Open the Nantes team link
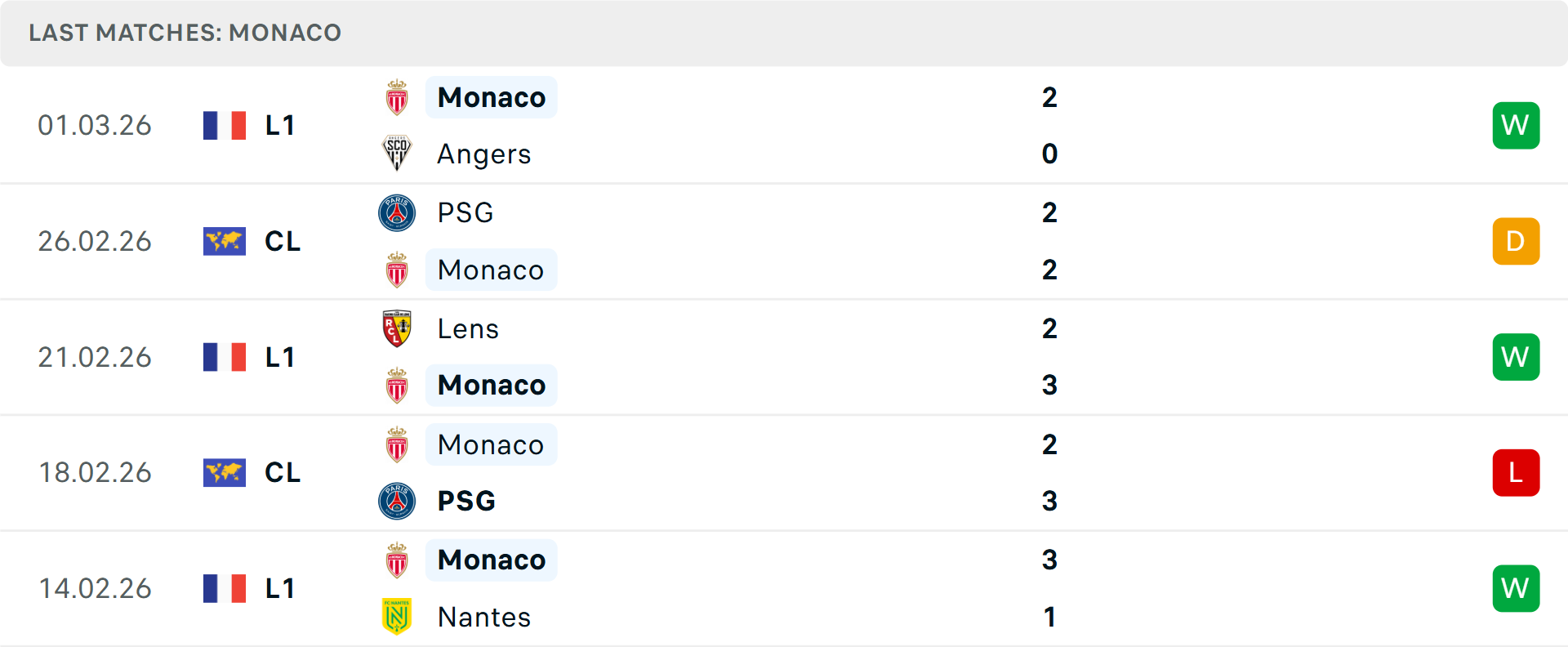This screenshot has height=647, width=1568. click(484, 618)
